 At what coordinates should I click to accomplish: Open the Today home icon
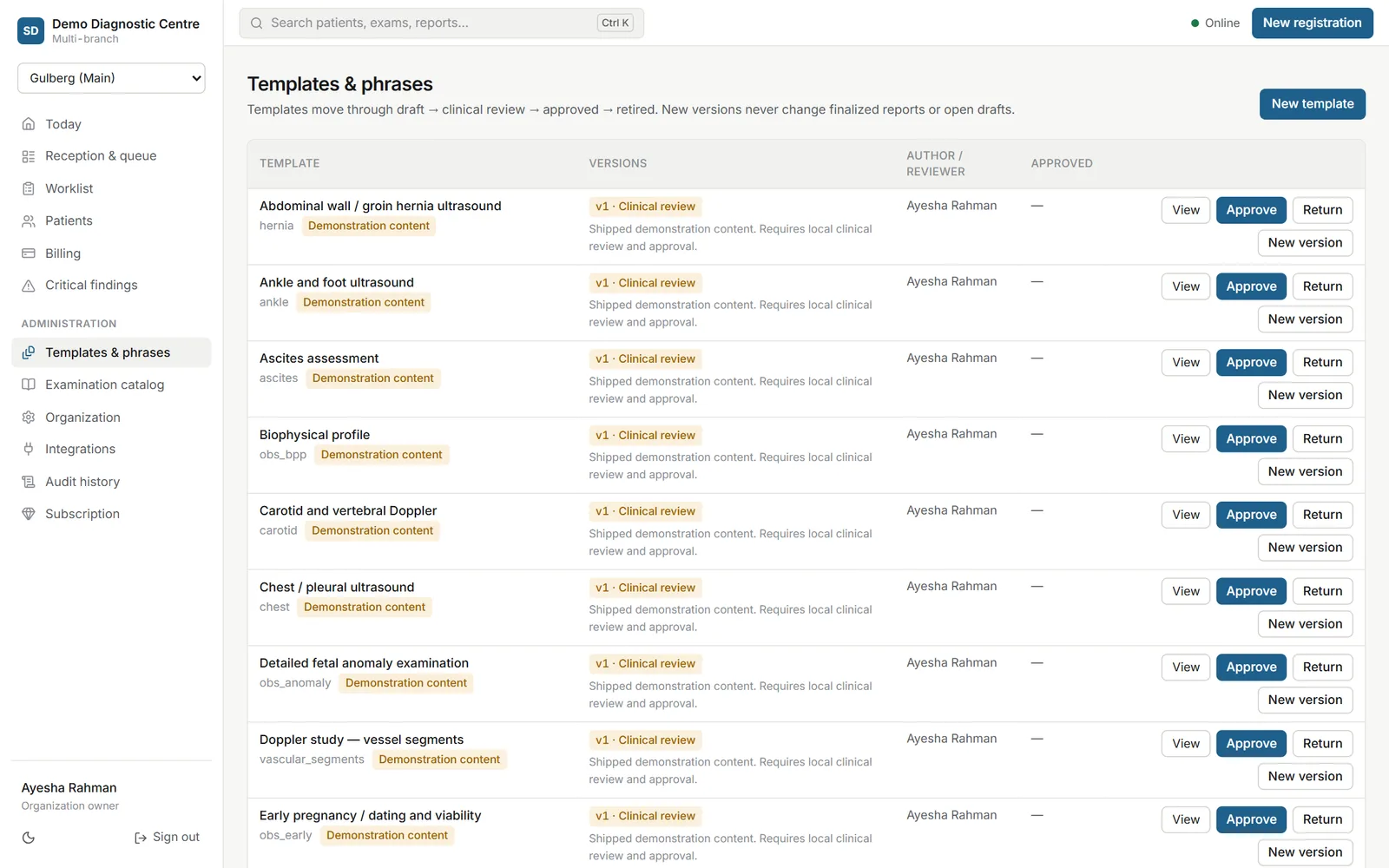[x=29, y=124]
